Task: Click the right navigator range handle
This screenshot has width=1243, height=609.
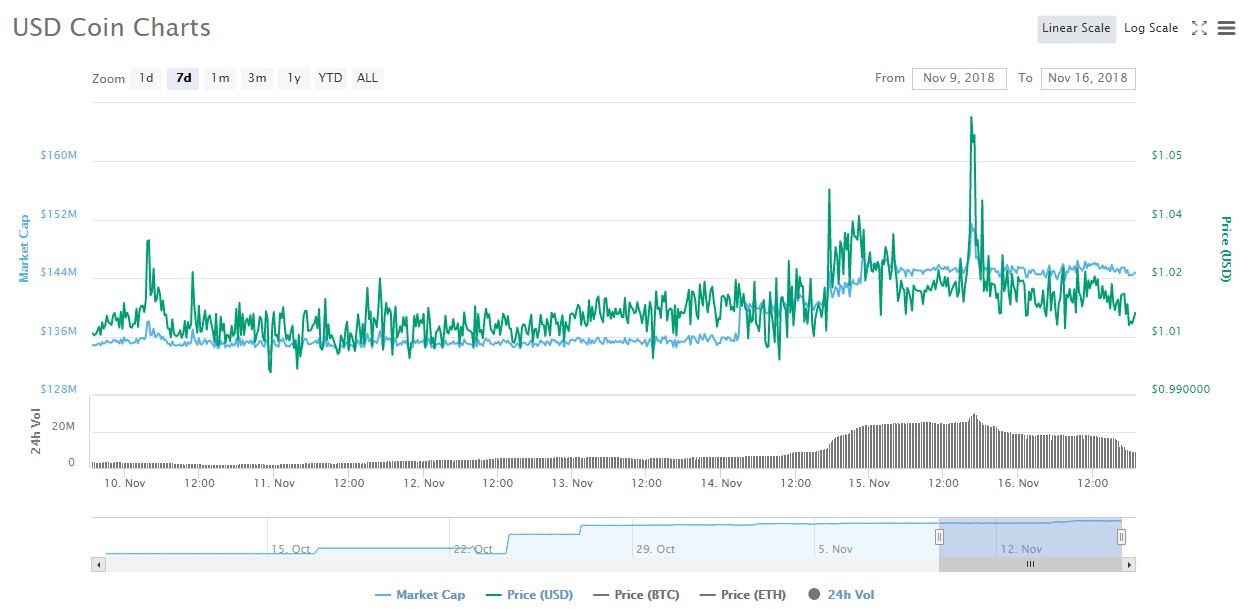Action: tap(1121, 537)
